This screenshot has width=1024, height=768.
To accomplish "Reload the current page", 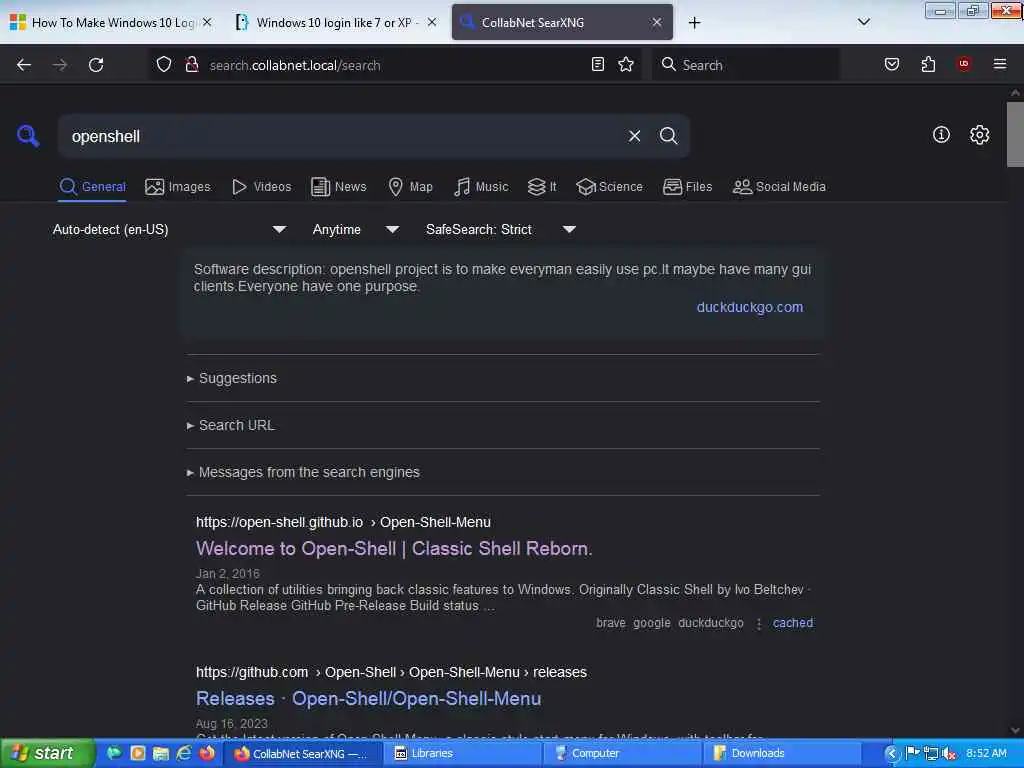I will [96, 65].
